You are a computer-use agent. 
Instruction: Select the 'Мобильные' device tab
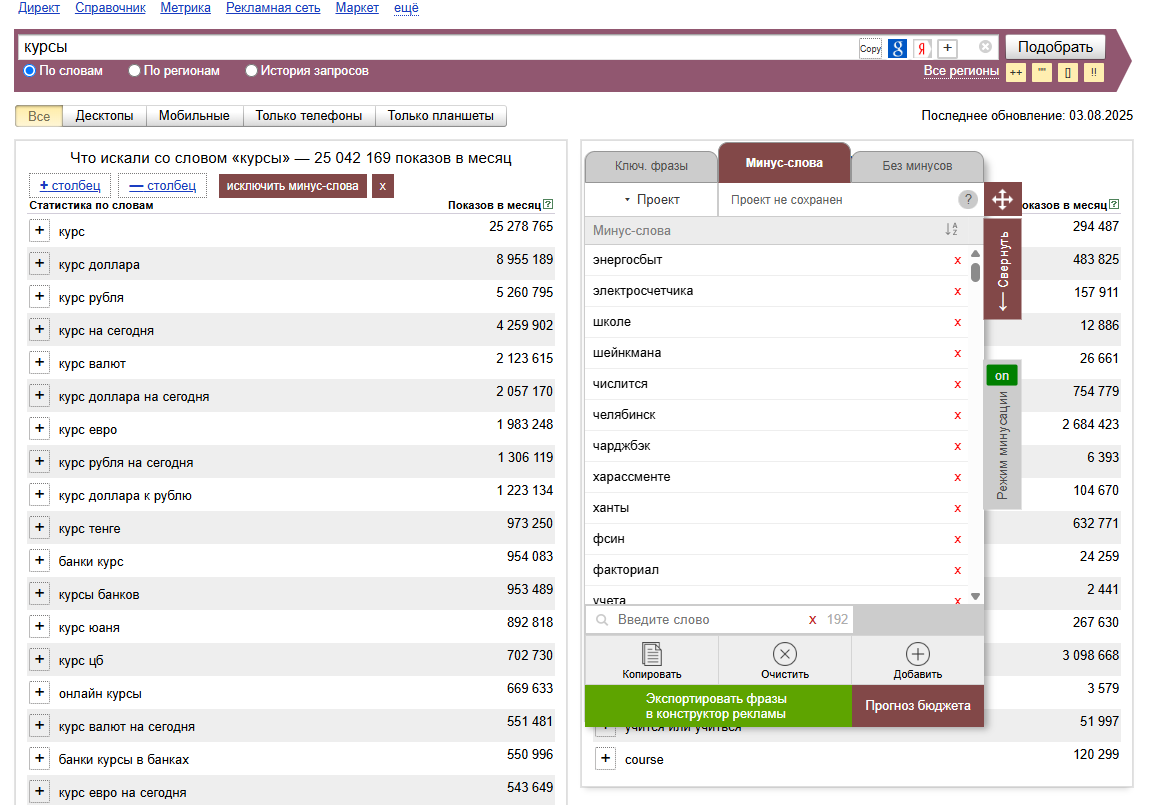coord(194,116)
